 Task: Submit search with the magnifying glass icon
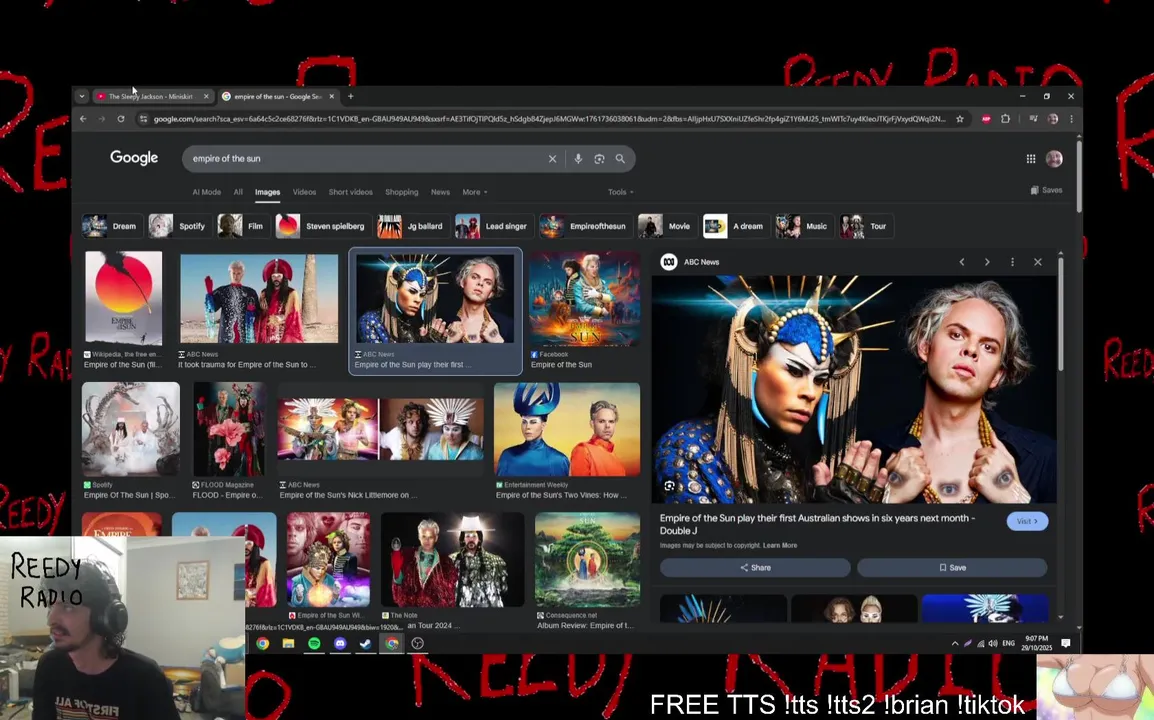620,158
